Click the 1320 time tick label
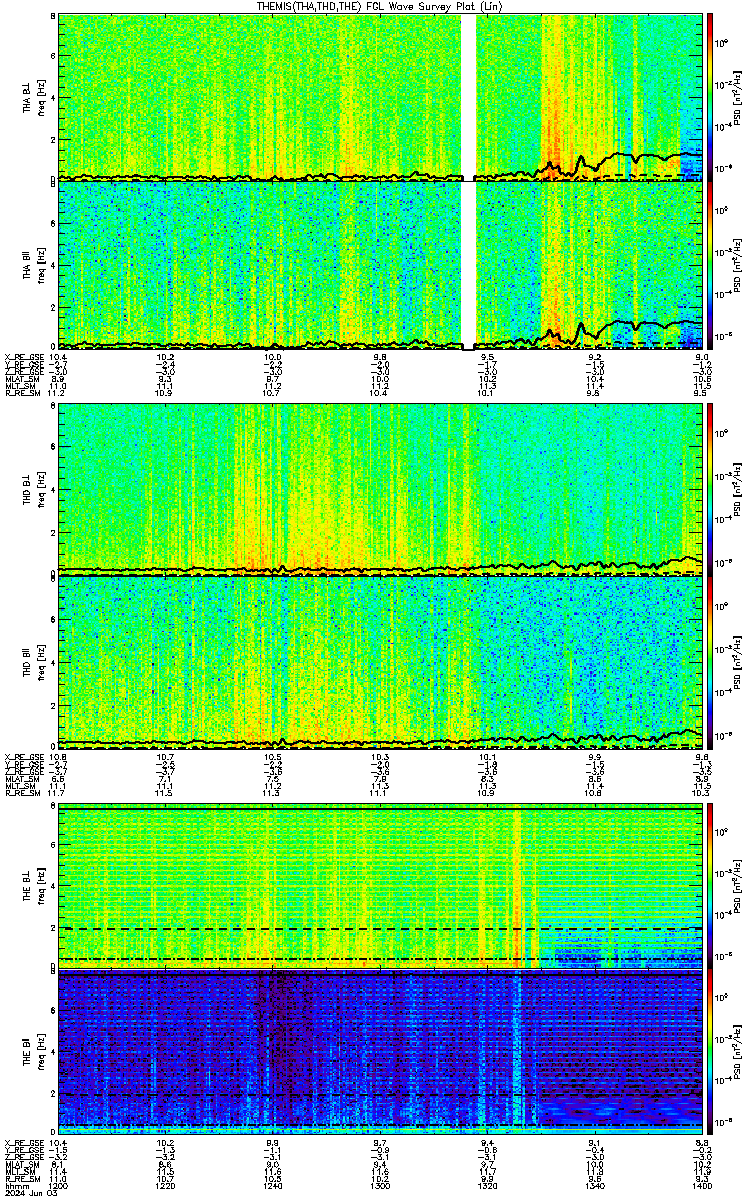750x1200 pixels. pyautogui.click(x=487, y=1185)
